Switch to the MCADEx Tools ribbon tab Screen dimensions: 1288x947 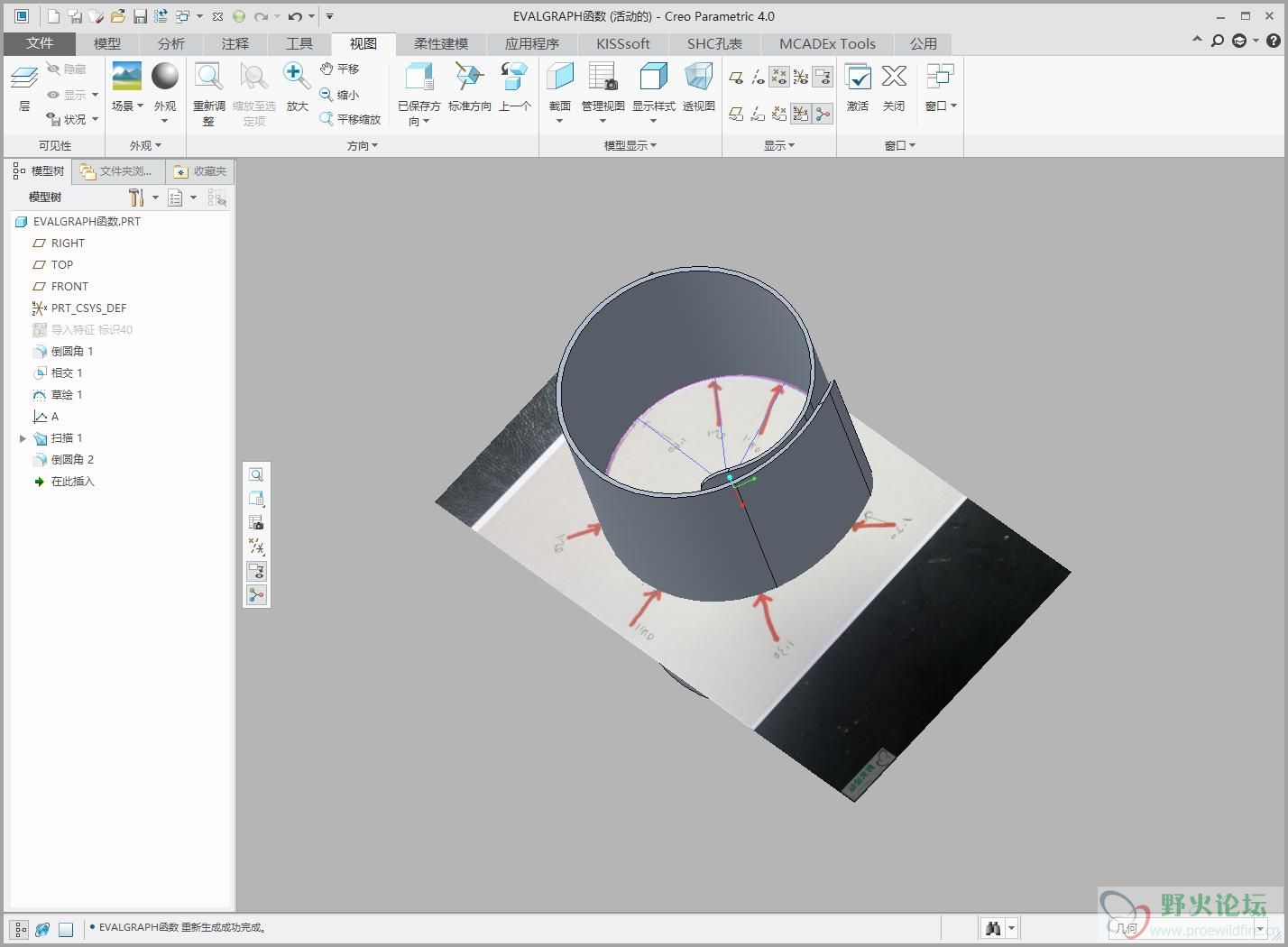coord(827,43)
